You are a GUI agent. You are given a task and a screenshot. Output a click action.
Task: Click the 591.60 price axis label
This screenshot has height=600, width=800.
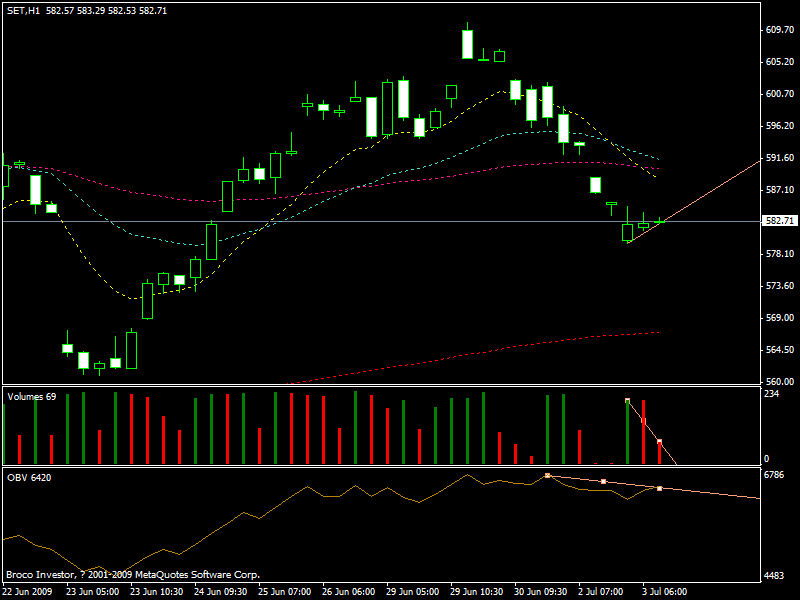[780, 158]
